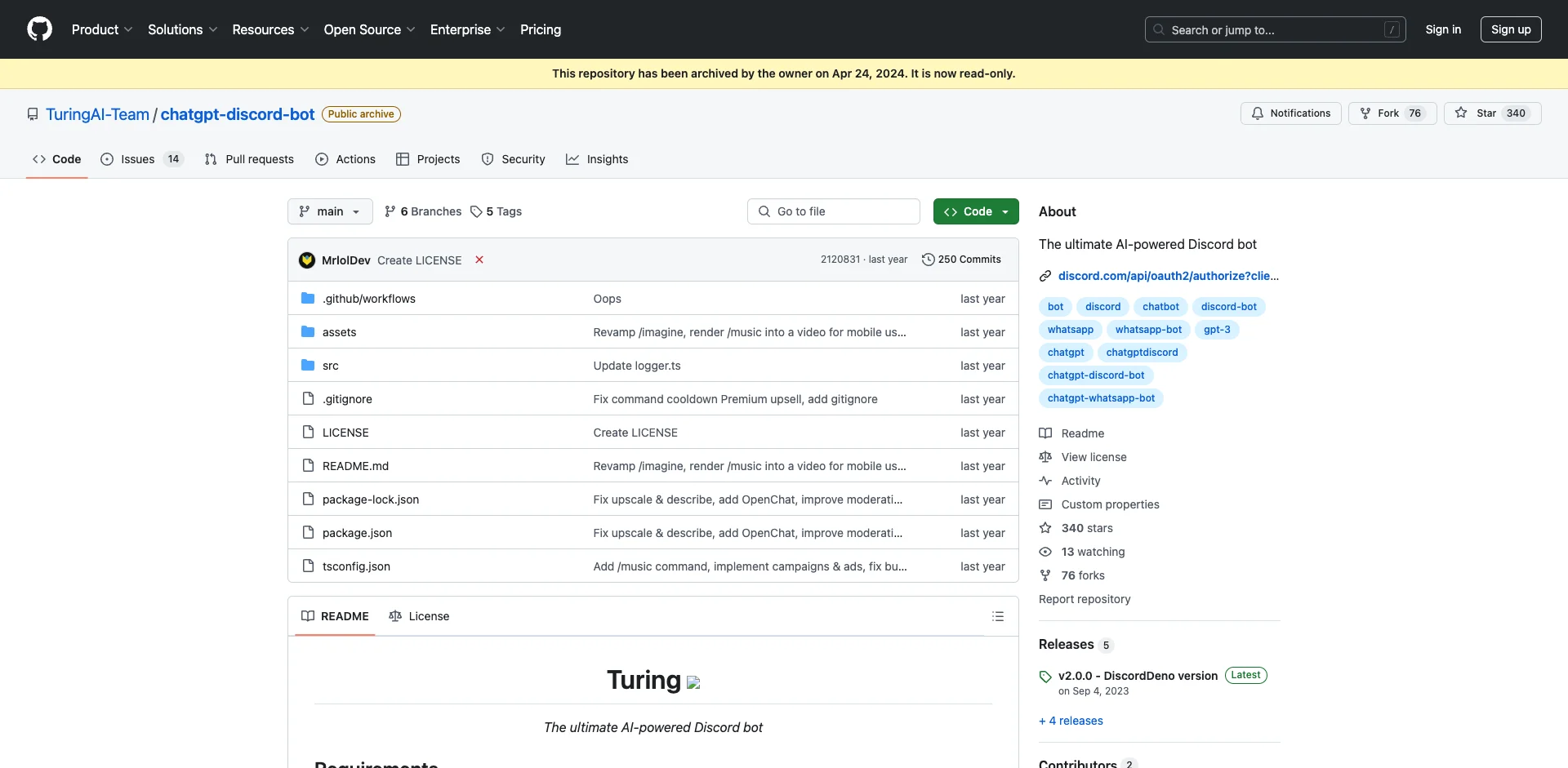Expand the Enterprise menu
The width and height of the screenshot is (1568, 768).
[x=468, y=29]
